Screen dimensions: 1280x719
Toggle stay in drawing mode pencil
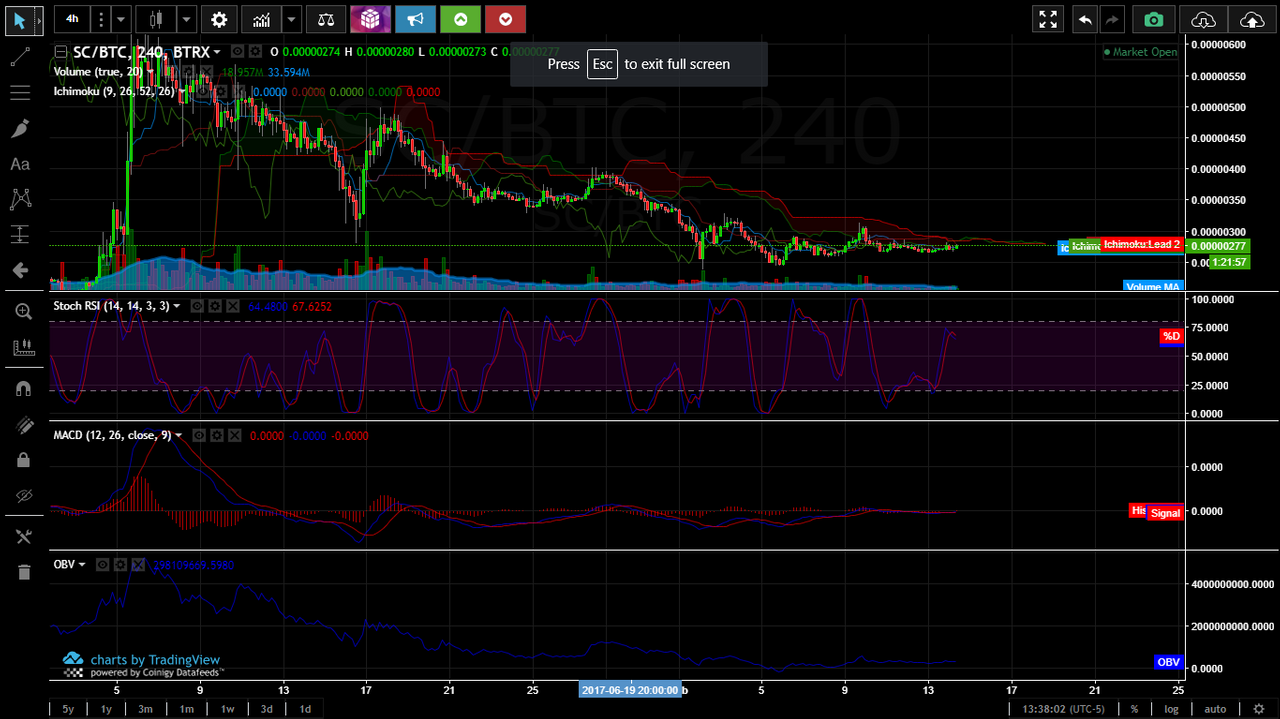pos(23,425)
